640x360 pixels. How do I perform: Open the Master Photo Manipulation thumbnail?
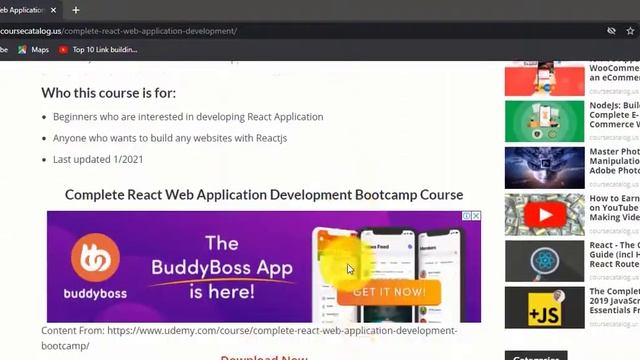(544, 168)
